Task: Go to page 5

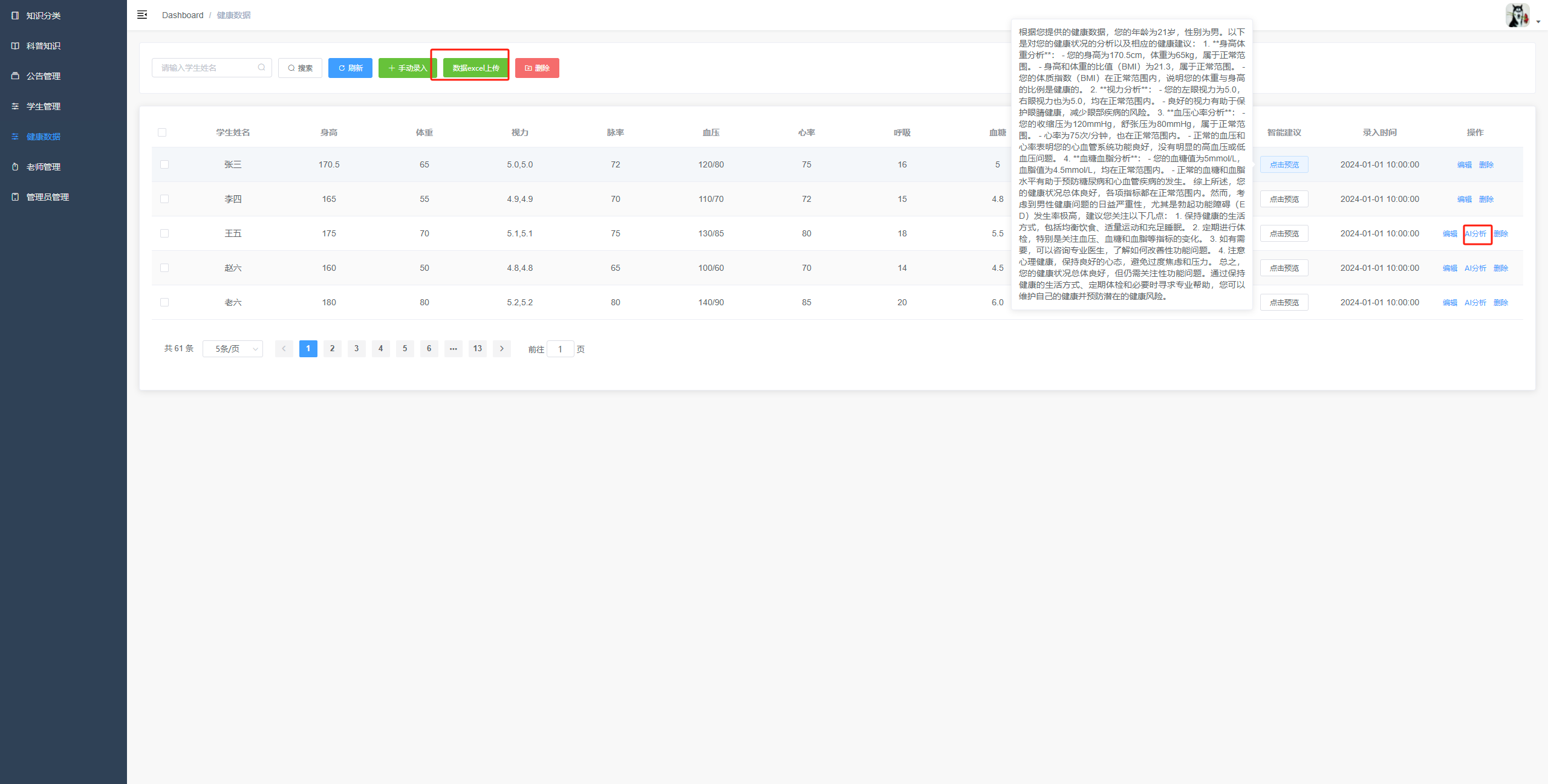Action: point(405,349)
